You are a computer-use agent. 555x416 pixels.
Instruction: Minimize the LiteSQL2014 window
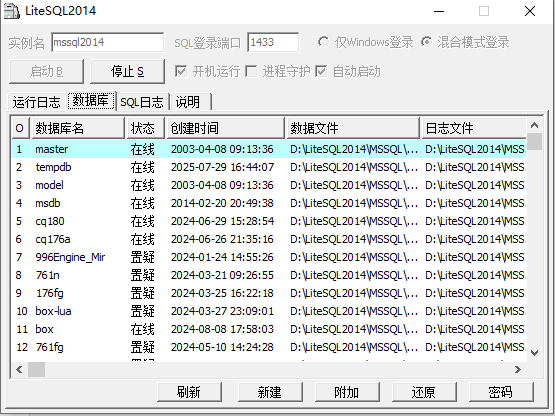(x=439, y=11)
